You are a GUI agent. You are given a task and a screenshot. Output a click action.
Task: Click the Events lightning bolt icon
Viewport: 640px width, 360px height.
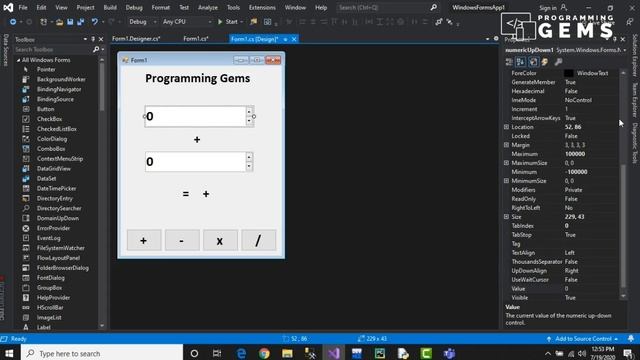coord(545,62)
